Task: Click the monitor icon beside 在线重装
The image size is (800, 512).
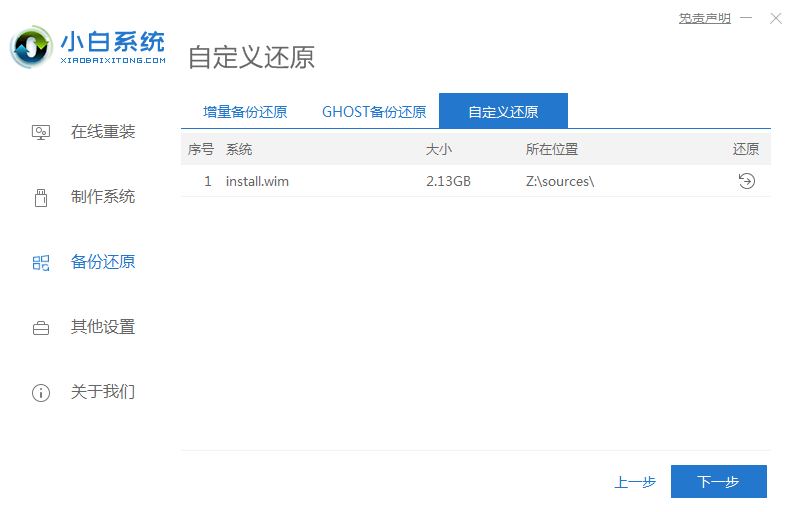Action: point(41,132)
